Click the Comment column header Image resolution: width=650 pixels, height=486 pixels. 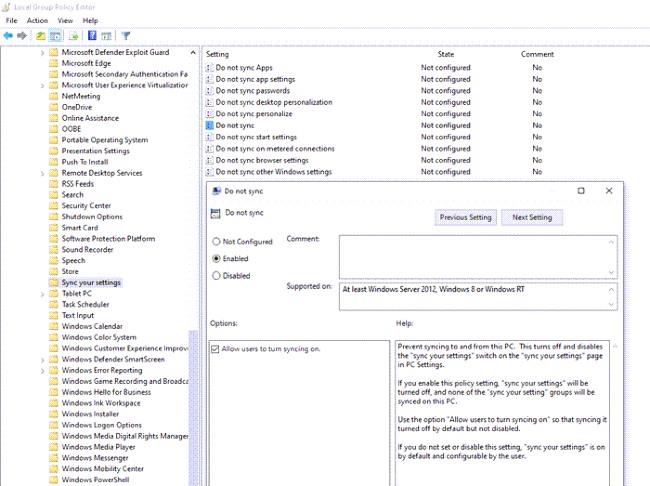[x=537, y=54]
